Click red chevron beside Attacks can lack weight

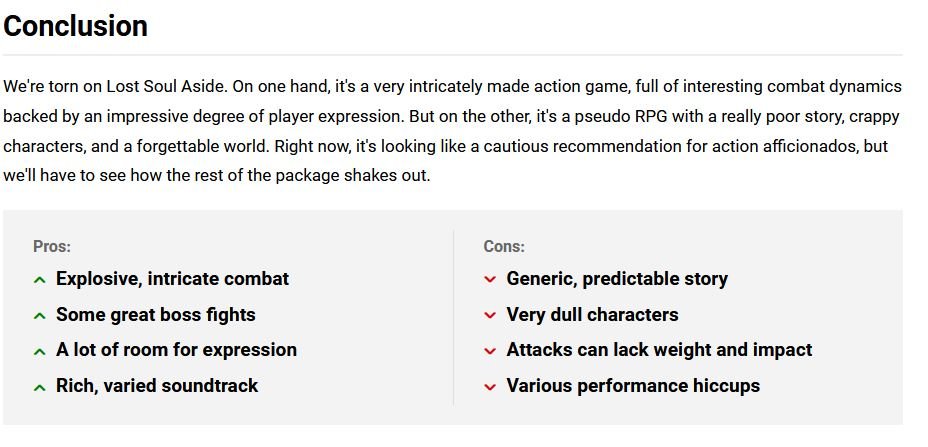(x=489, y=351)
